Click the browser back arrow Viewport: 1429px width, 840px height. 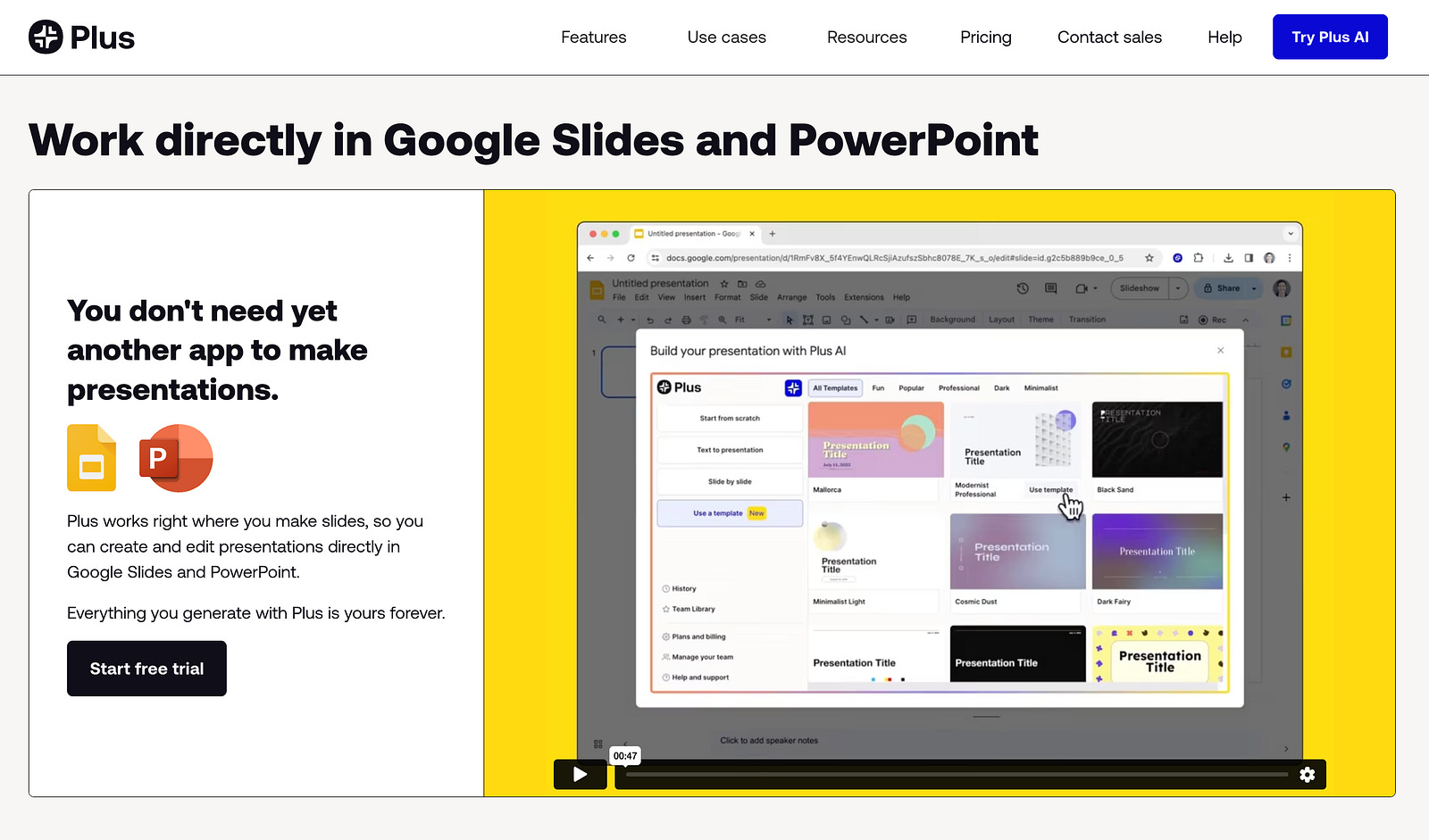pyautogui.click(x=590, y=258)
